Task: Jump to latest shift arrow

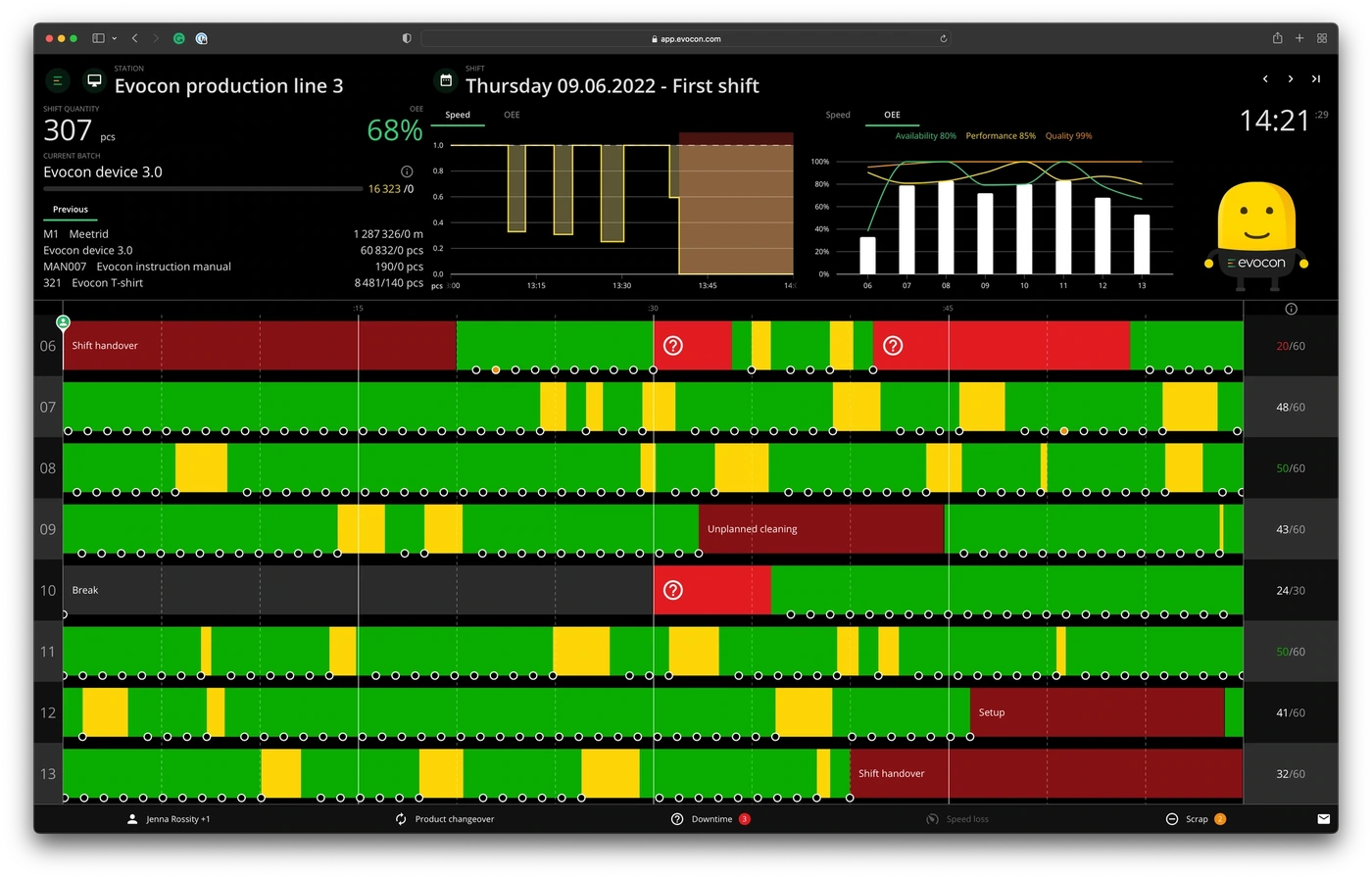Action: [1315, 79]
